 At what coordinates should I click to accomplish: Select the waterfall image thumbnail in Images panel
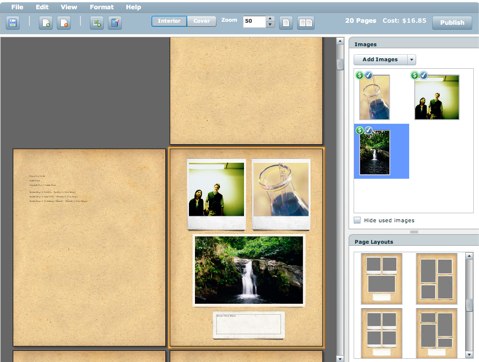pyautogui.click(x=374, y=152)
